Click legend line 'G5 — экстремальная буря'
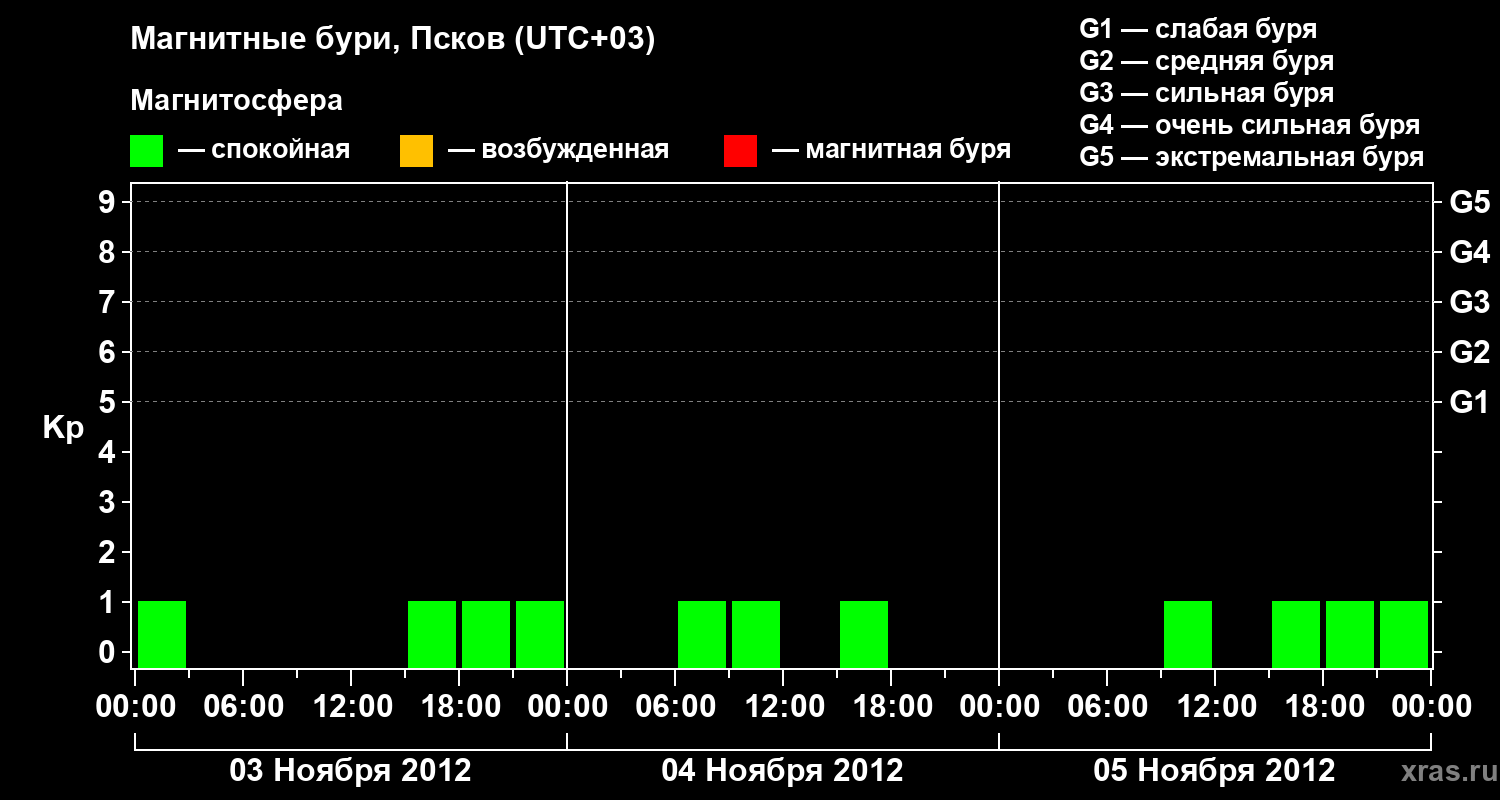The height and width of the screenshot is (800, 1500). click(x=1252, y=157)
